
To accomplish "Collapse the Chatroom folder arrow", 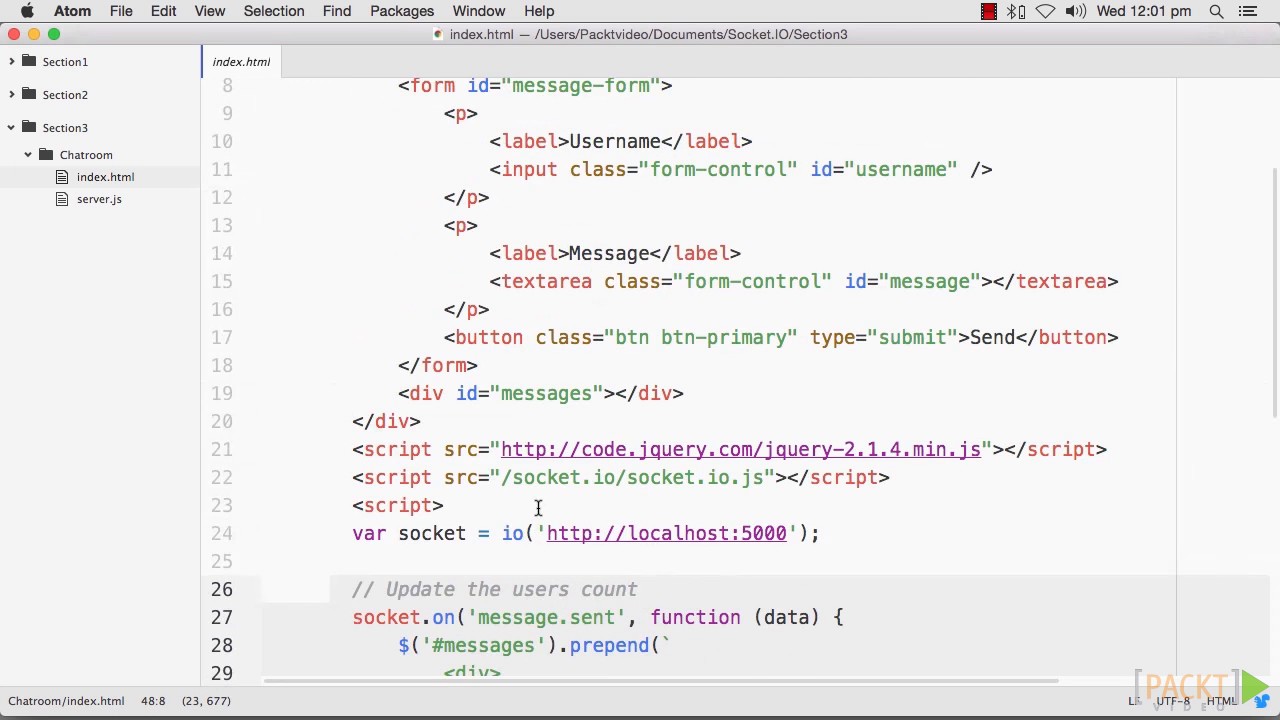I will pos(28,155).
